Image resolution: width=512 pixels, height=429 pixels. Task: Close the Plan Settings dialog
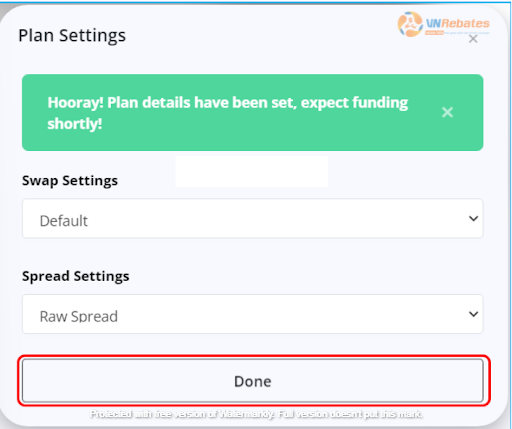tap(473, 39)
